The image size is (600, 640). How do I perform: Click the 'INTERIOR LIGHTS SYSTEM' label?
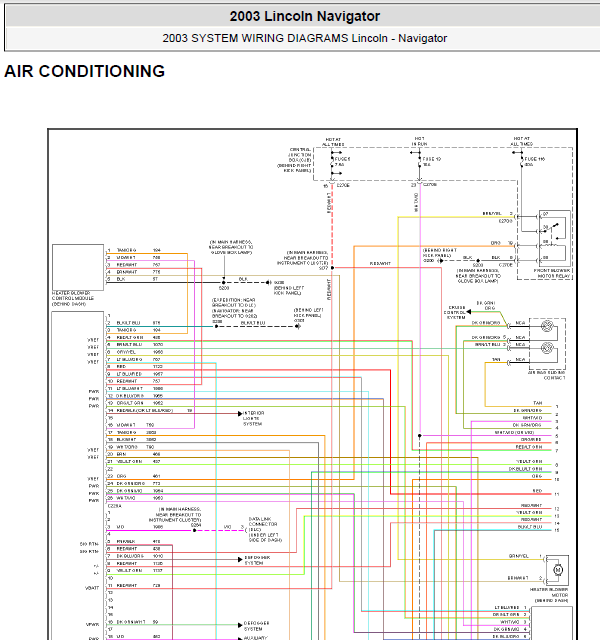pyautogui.click(x=253, y=418)
